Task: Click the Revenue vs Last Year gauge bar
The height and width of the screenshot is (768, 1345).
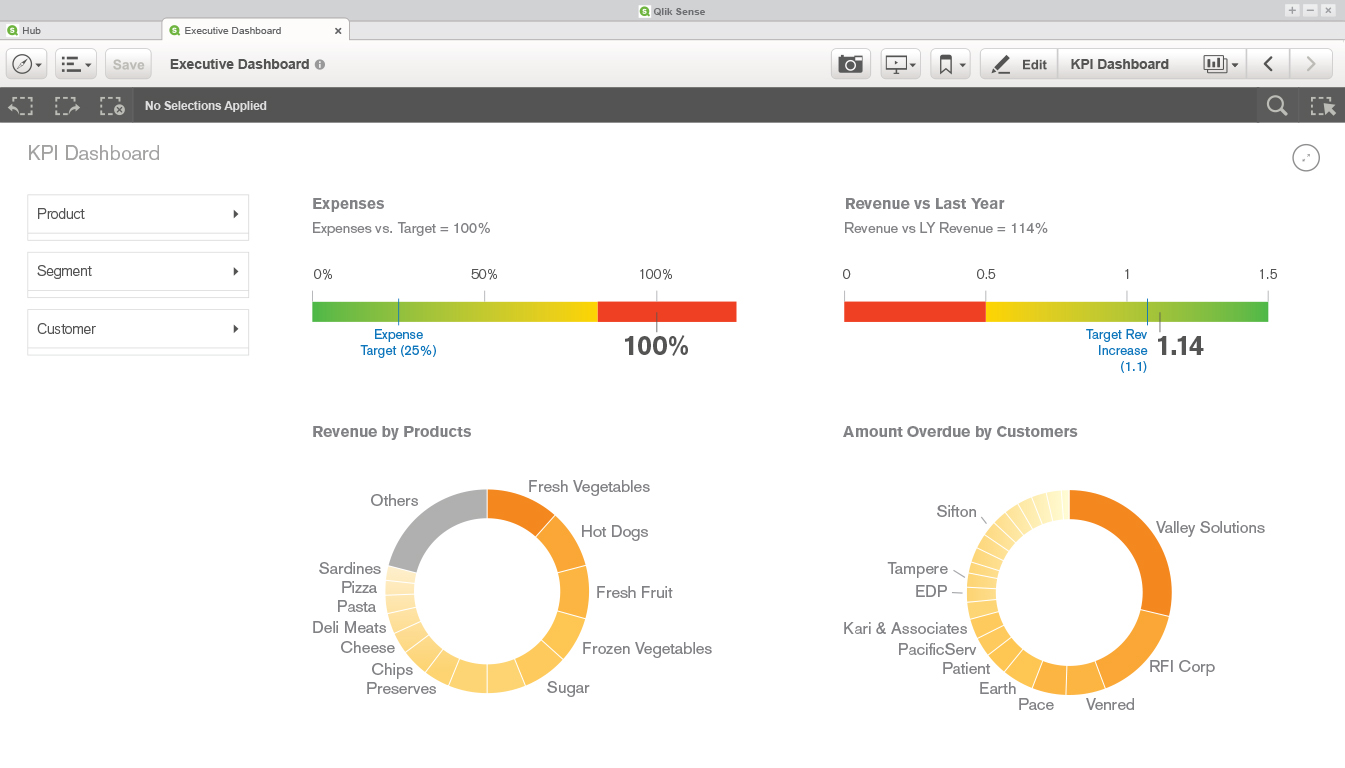Action: pos(1056,312)
